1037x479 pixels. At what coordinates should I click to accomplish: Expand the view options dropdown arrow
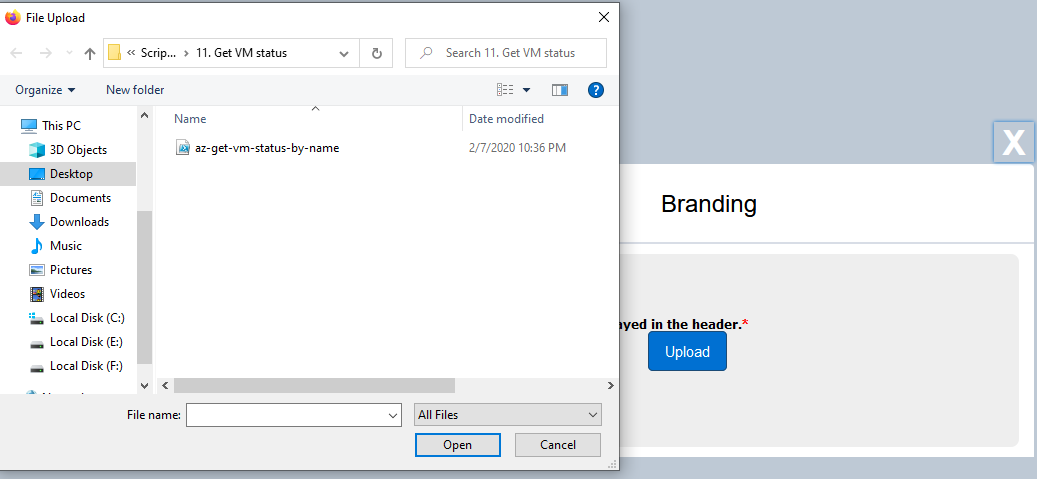pos(527,90)
